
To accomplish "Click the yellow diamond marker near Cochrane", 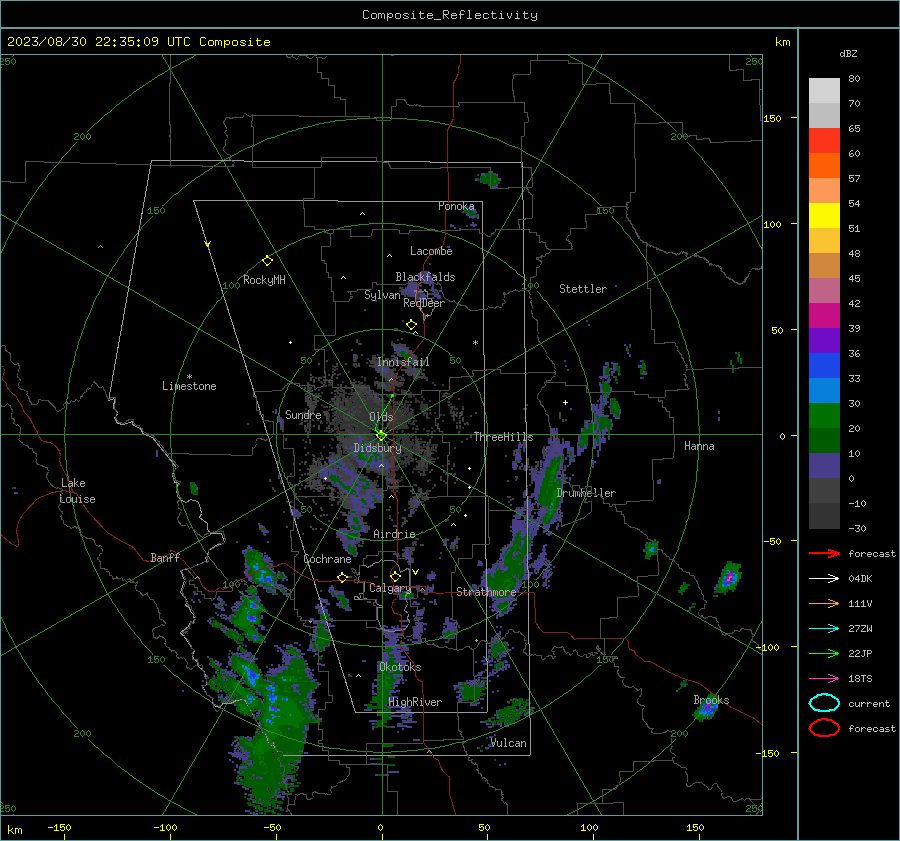I will [342, 577].
